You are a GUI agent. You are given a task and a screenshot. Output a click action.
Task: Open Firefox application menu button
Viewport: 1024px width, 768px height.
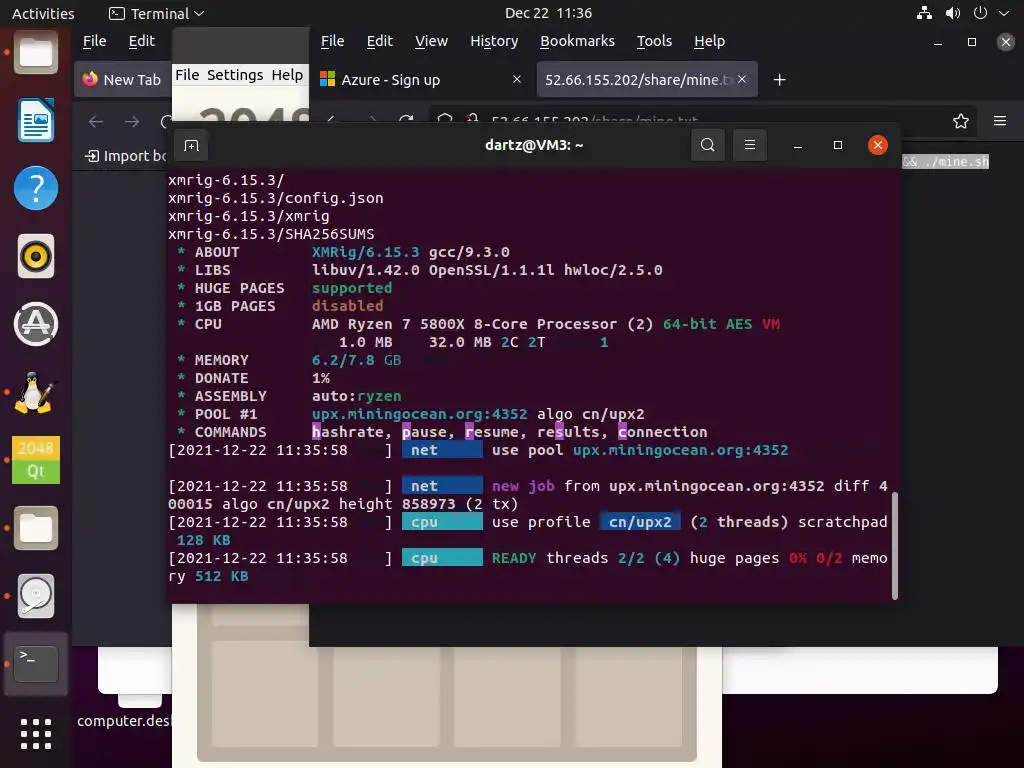click(1000, 121)
